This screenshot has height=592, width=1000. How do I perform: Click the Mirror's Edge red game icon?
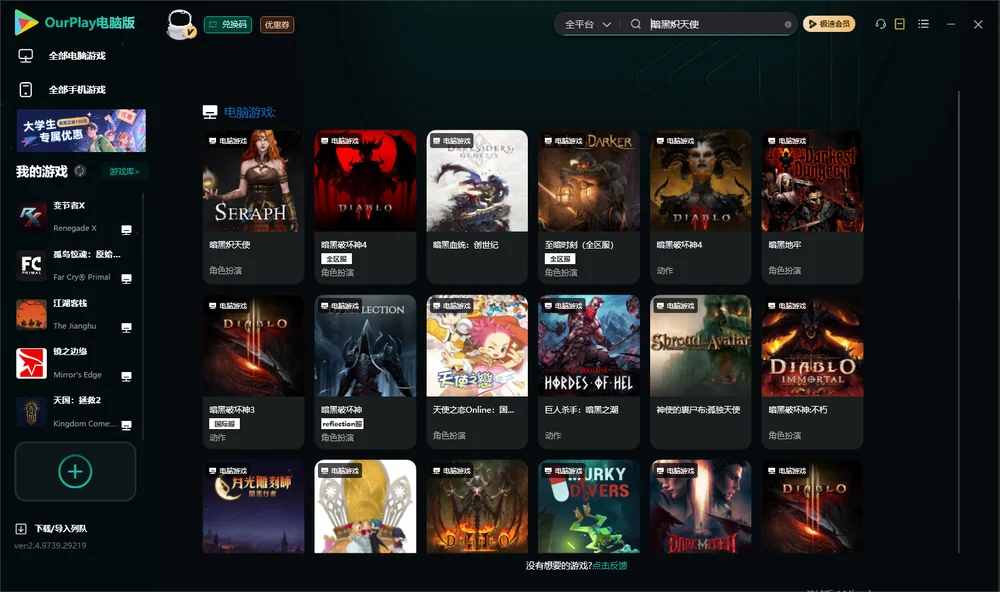pyautogui.click(x=31, y=363)
